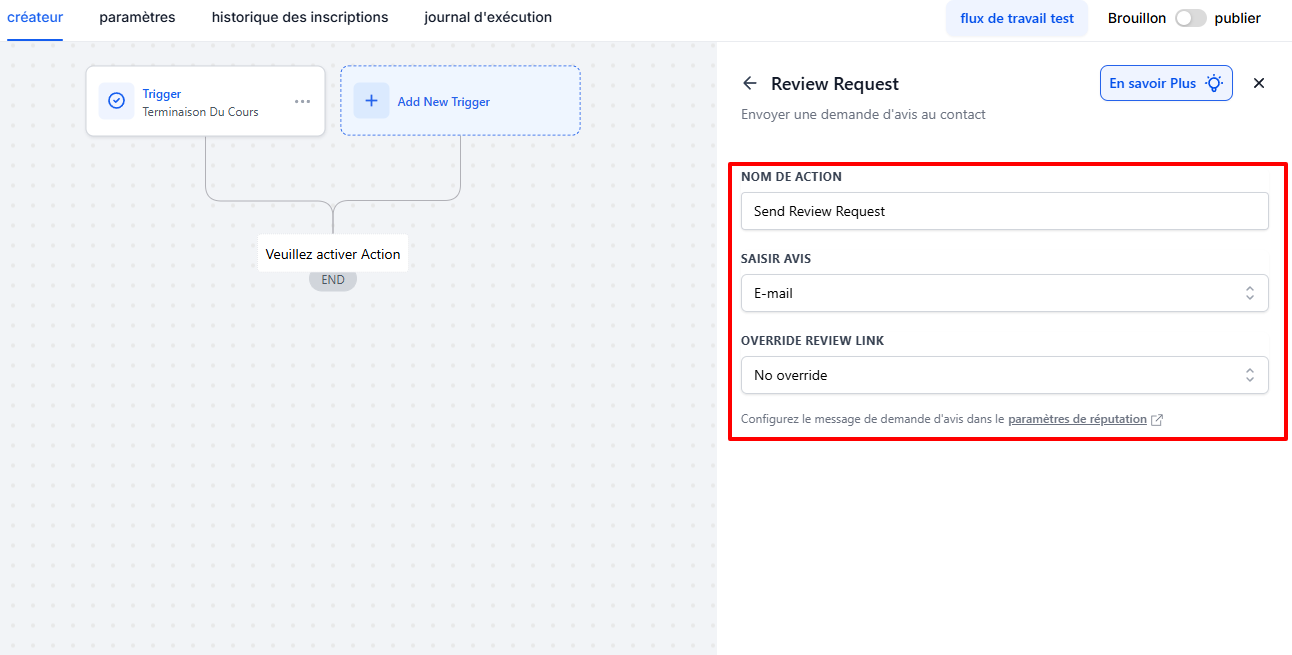Toggle the Brouillon/publier switch

tap(1190, 18)
